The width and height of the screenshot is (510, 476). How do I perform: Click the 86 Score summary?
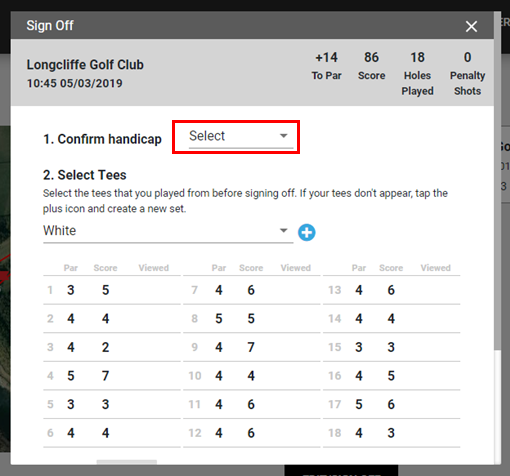(371, 66)
